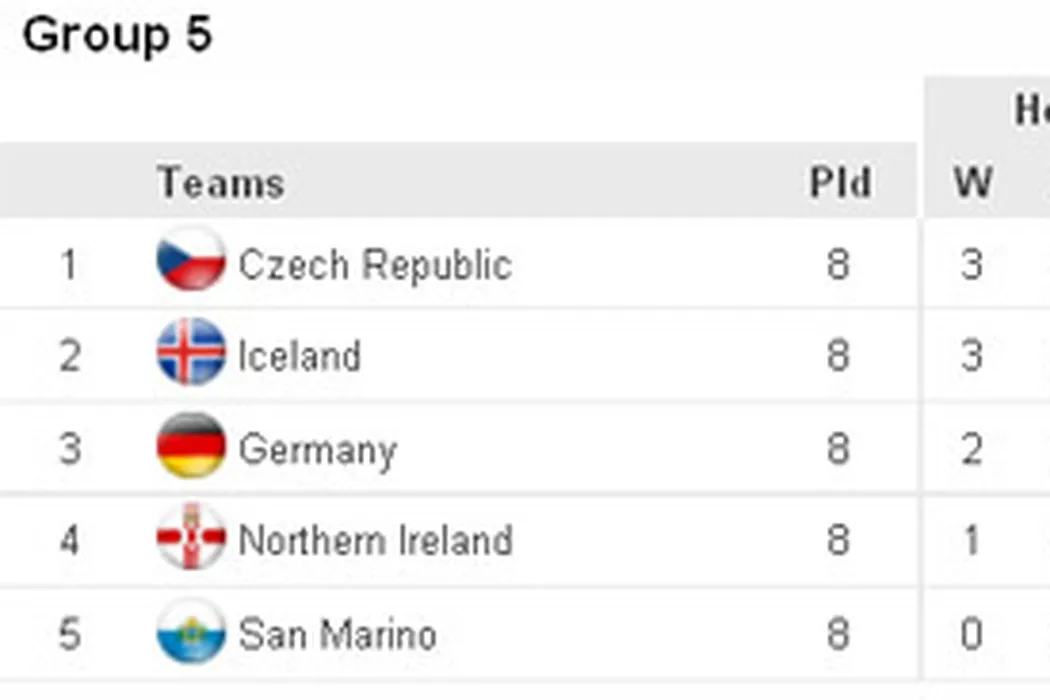Screen dimensions: 1050x700
Task: Click the W column header
Action: click(x=972, y=183)
